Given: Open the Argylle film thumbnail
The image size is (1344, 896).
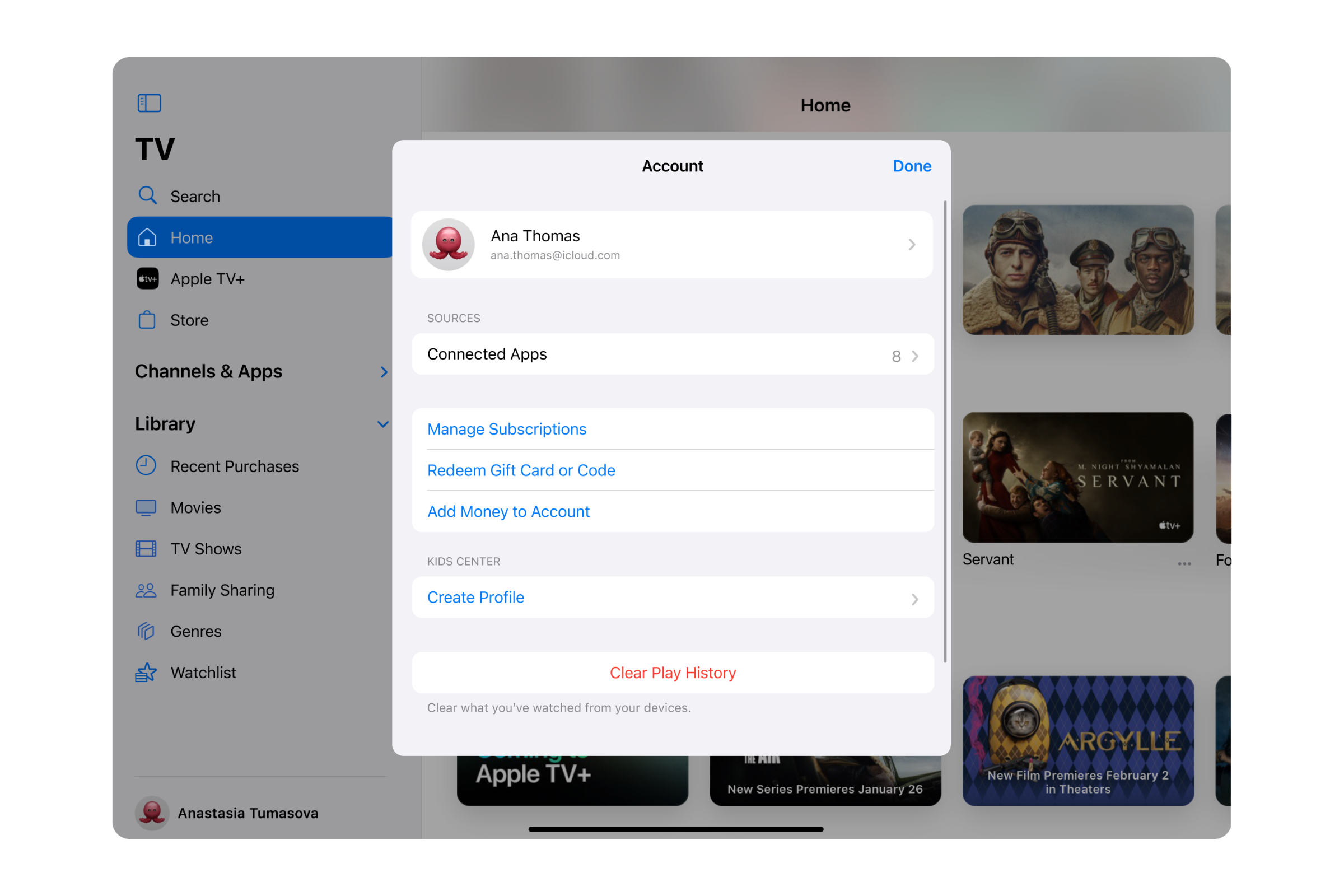Looking at the screenshot, I should point(1077,741).
